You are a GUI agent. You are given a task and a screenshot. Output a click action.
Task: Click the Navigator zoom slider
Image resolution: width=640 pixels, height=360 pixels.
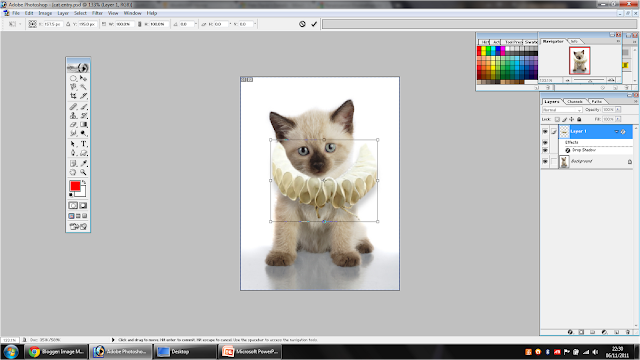589,80
